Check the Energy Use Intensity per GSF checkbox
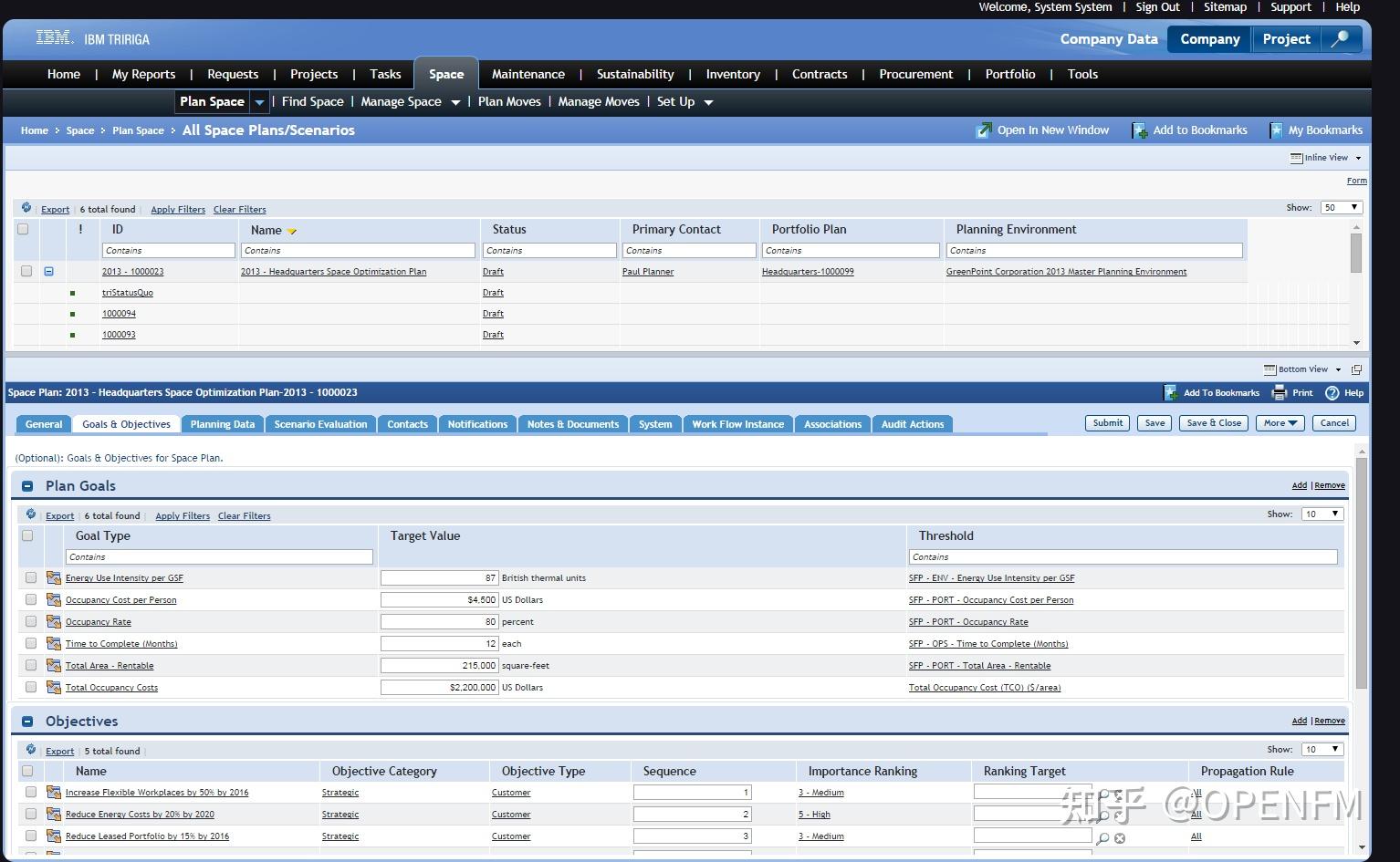 click(31, 577)
